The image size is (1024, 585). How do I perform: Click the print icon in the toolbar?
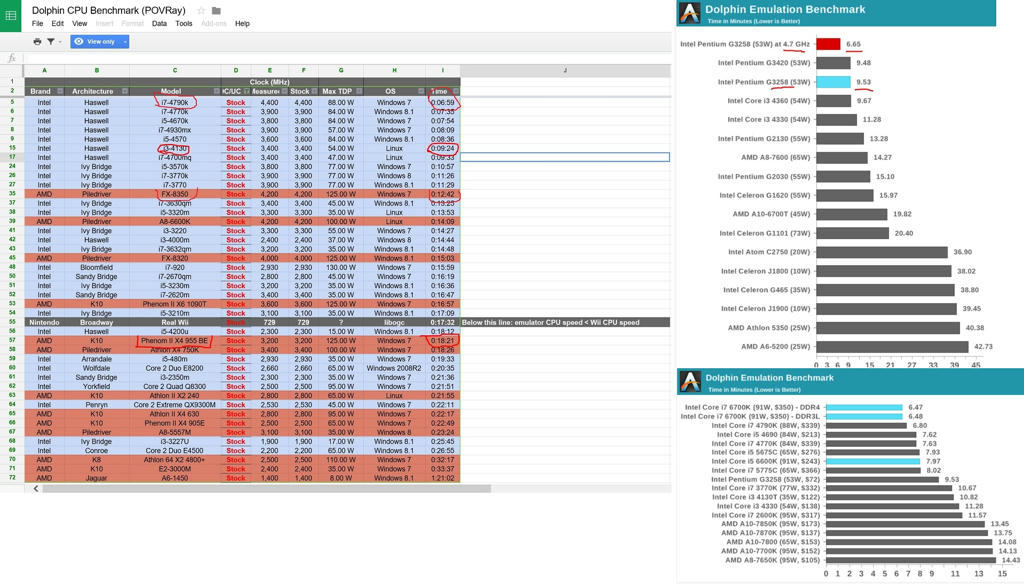37,41
